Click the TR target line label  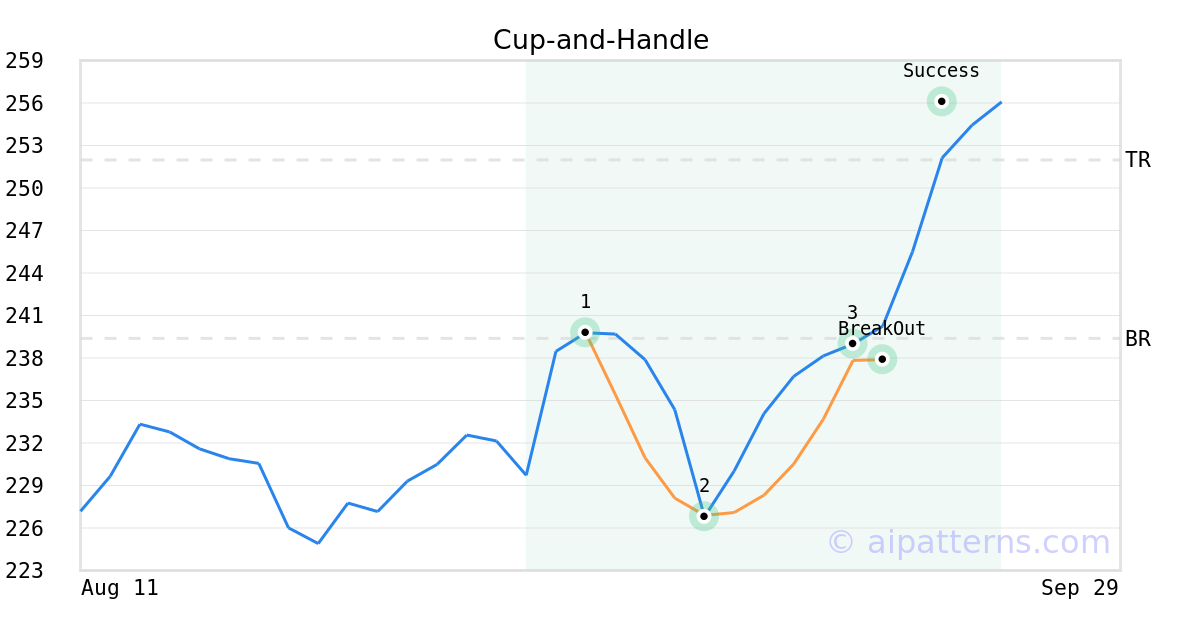point(1137,160)
